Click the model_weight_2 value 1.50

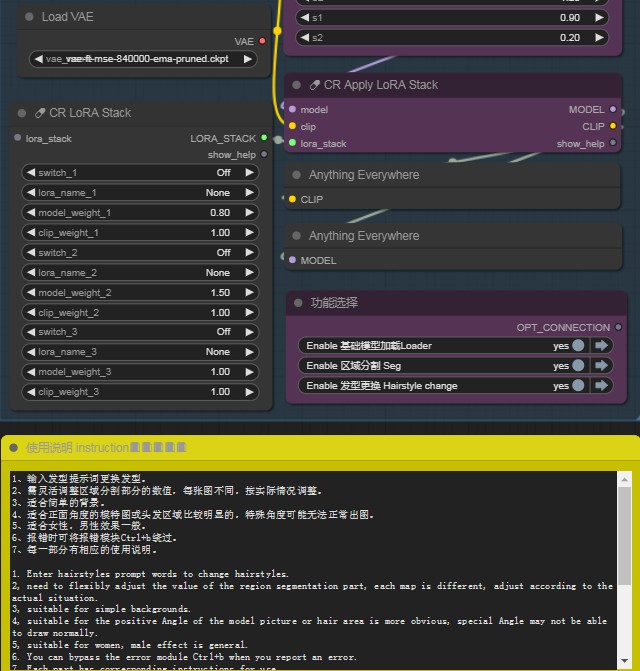click(x=220, y=293)
